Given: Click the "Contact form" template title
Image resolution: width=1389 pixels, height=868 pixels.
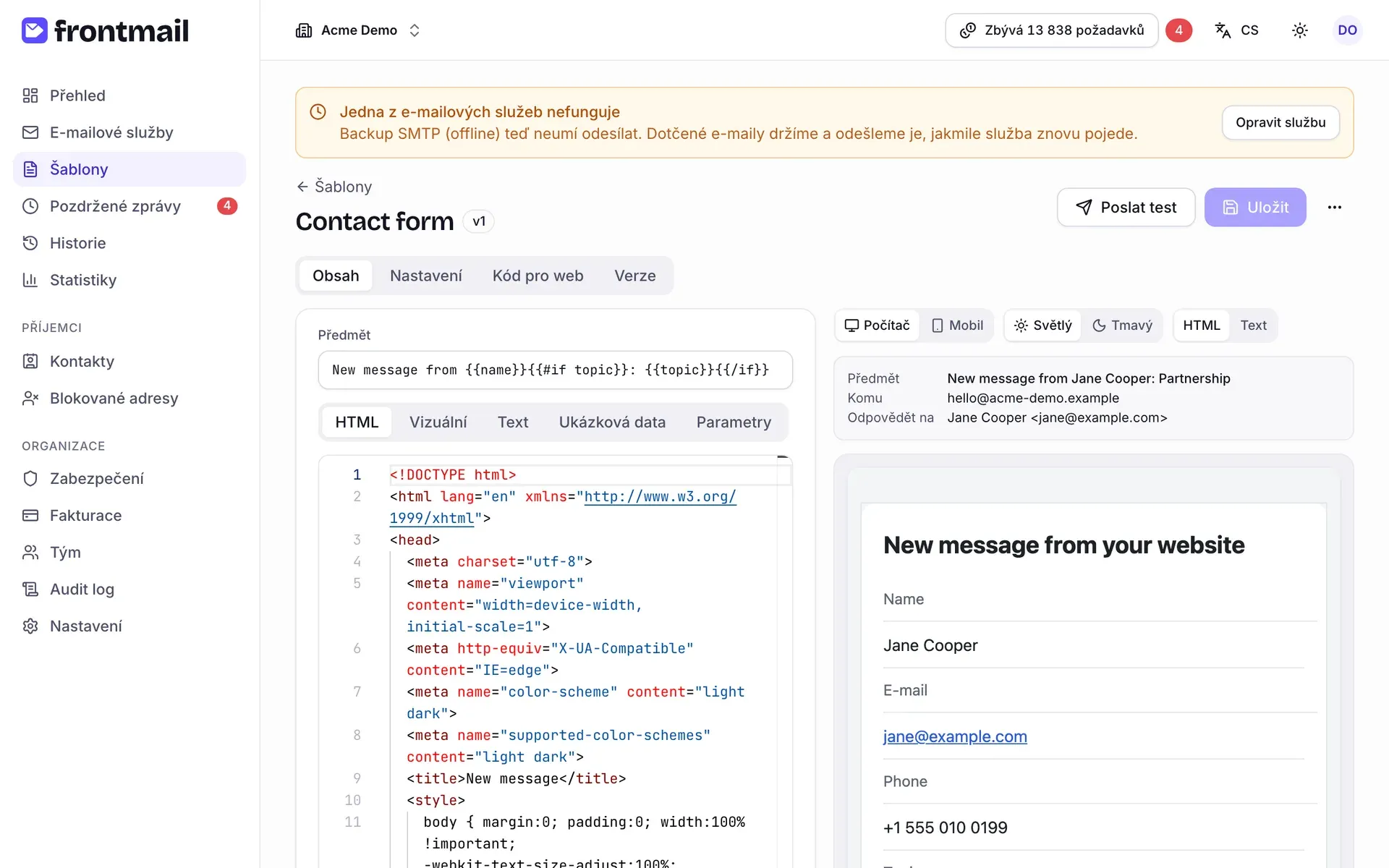Looking at the screenshot, I should [x=375, y=221].
